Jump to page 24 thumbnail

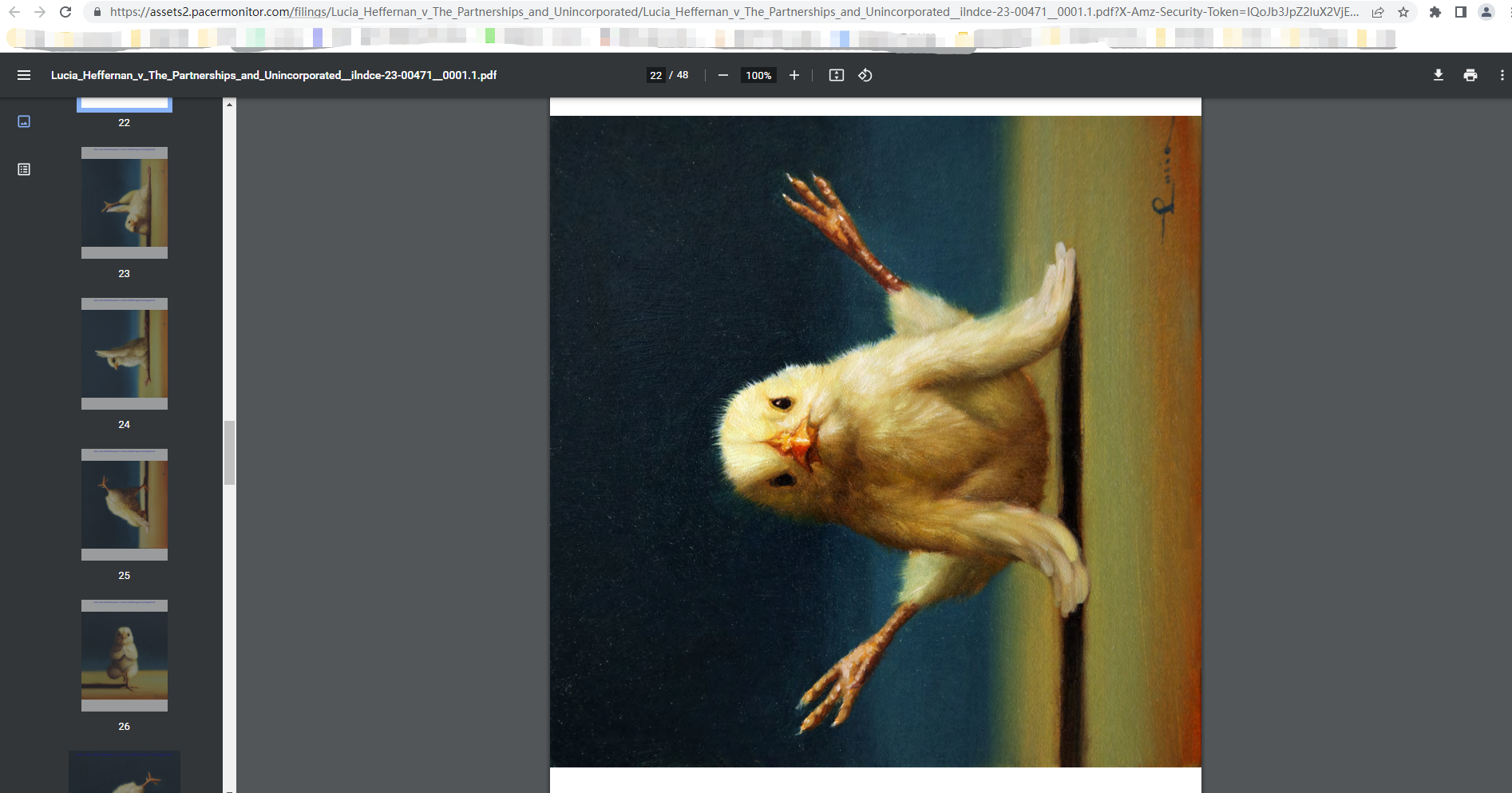(x=125, y=354)
